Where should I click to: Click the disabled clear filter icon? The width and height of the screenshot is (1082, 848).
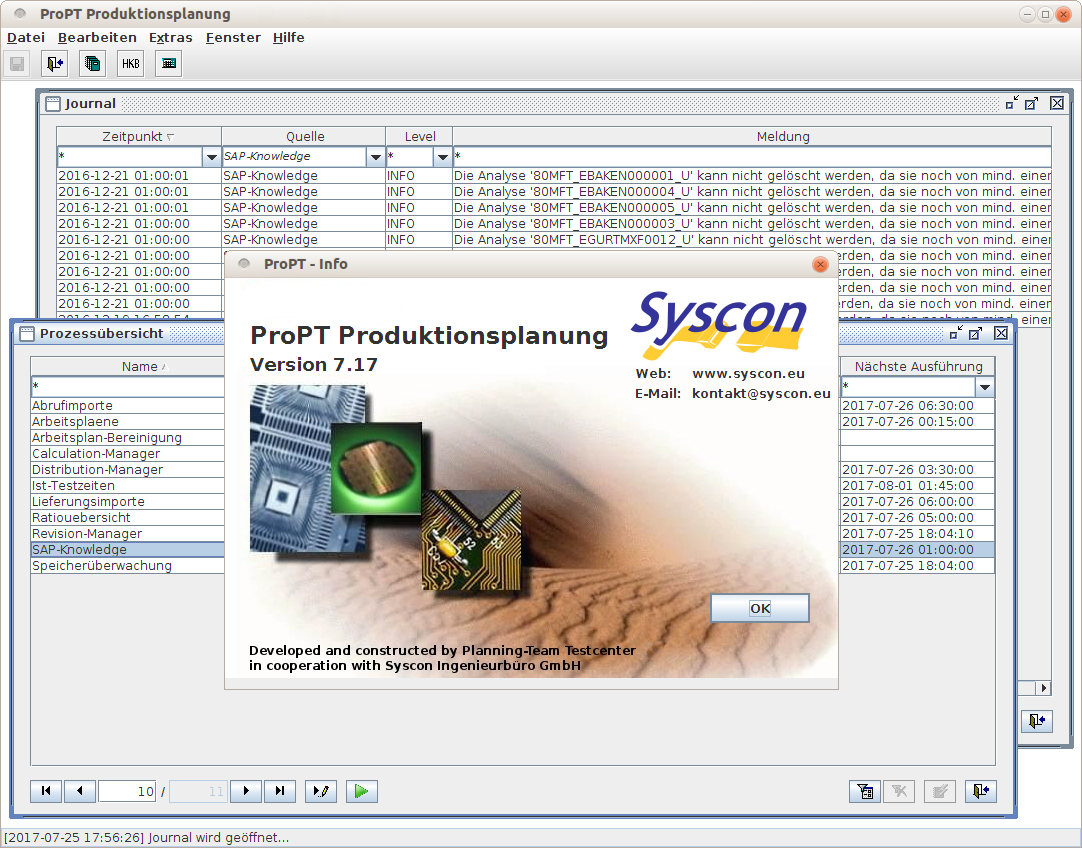(x=899, y=791)
